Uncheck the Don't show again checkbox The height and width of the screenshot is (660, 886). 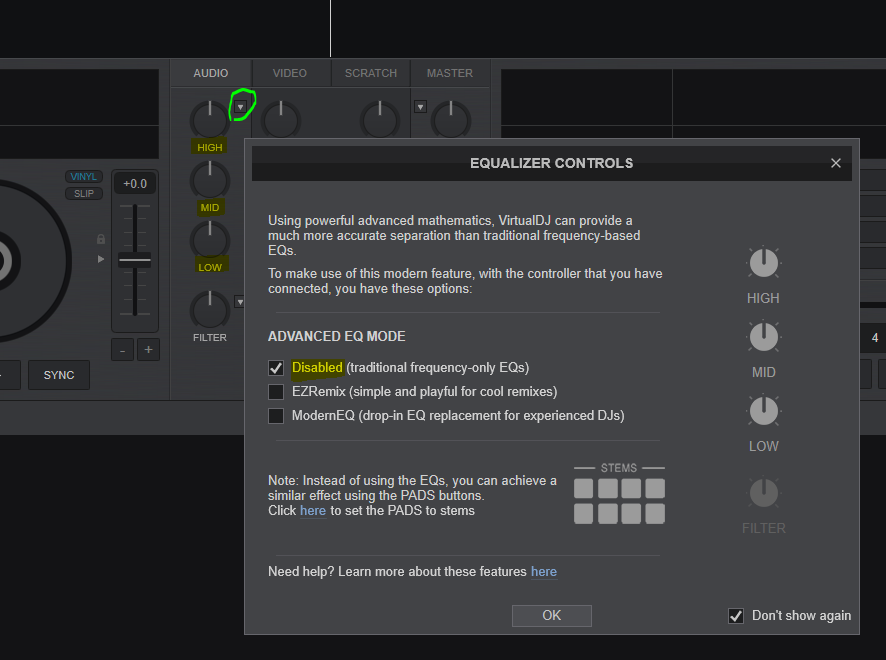tap(736, 615)
